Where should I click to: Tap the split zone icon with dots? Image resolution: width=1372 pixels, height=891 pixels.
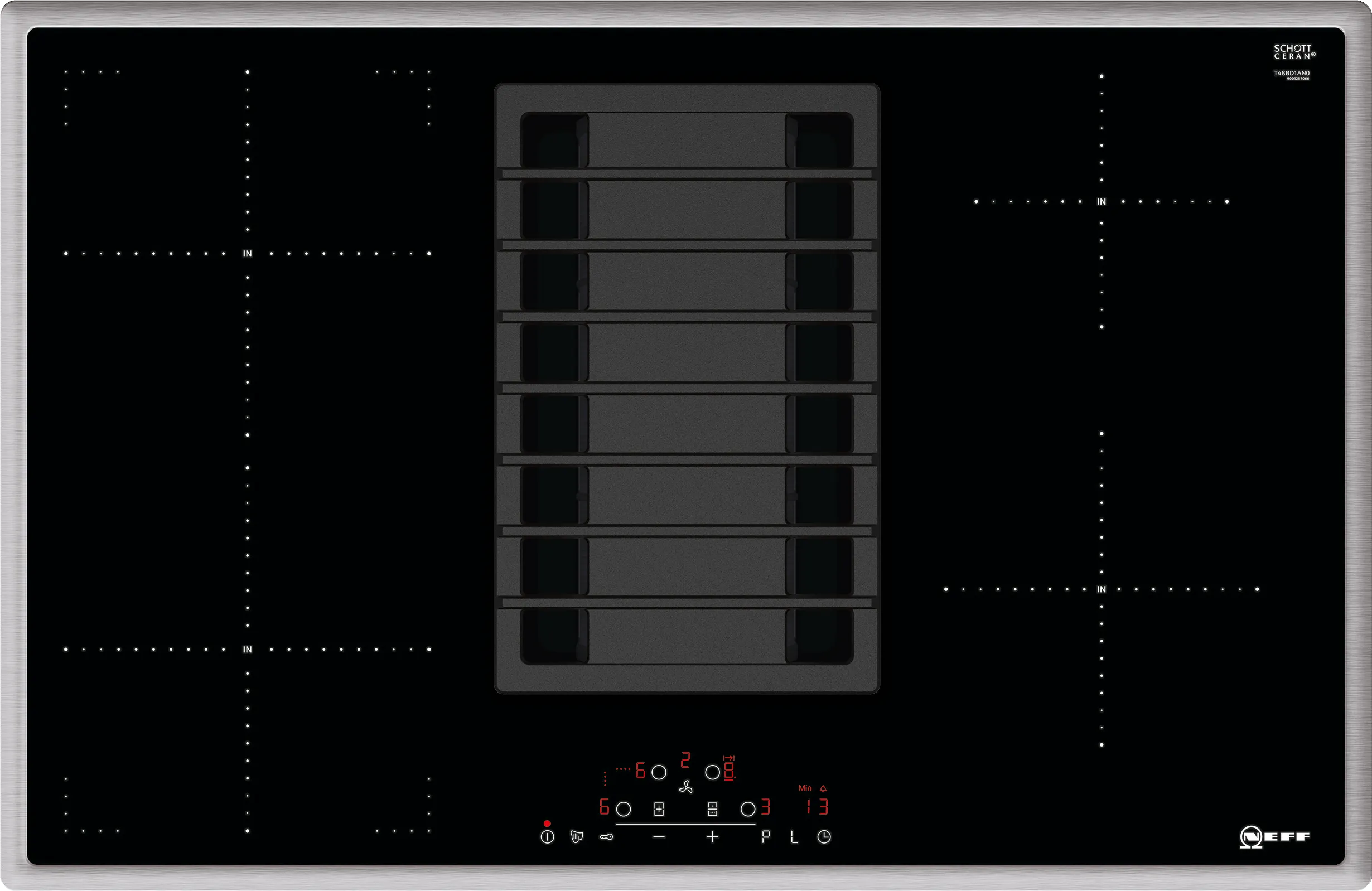click(x=713, y=809)
